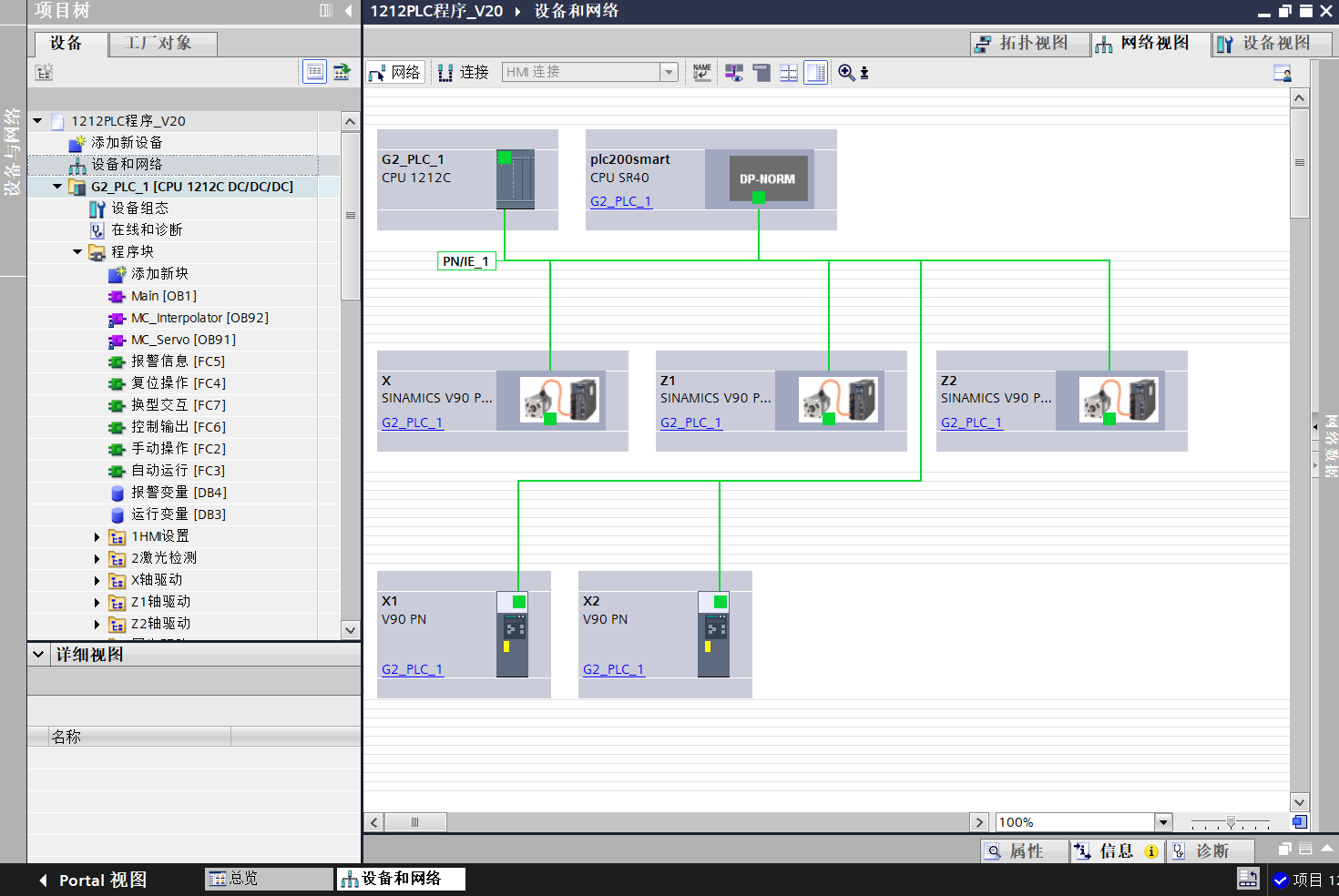Click the G2_PLC_1 link under plc200smart
The height and width of the screenshot is (896, 1339).
click(620, 201)
